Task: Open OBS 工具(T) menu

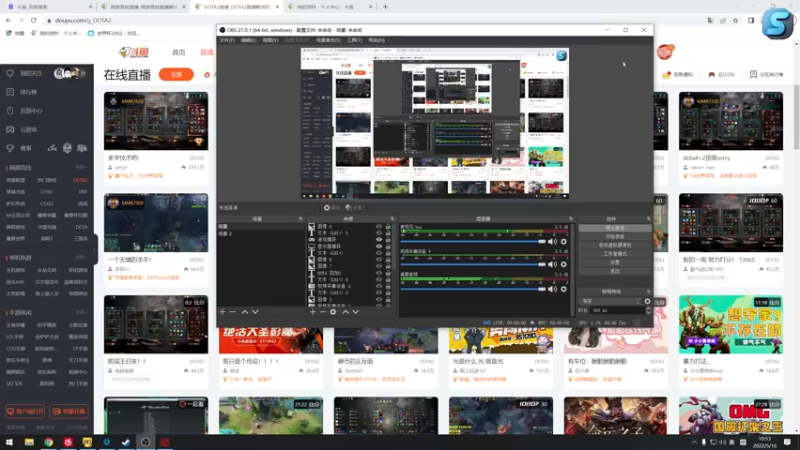Action: (x=354, y=40)
